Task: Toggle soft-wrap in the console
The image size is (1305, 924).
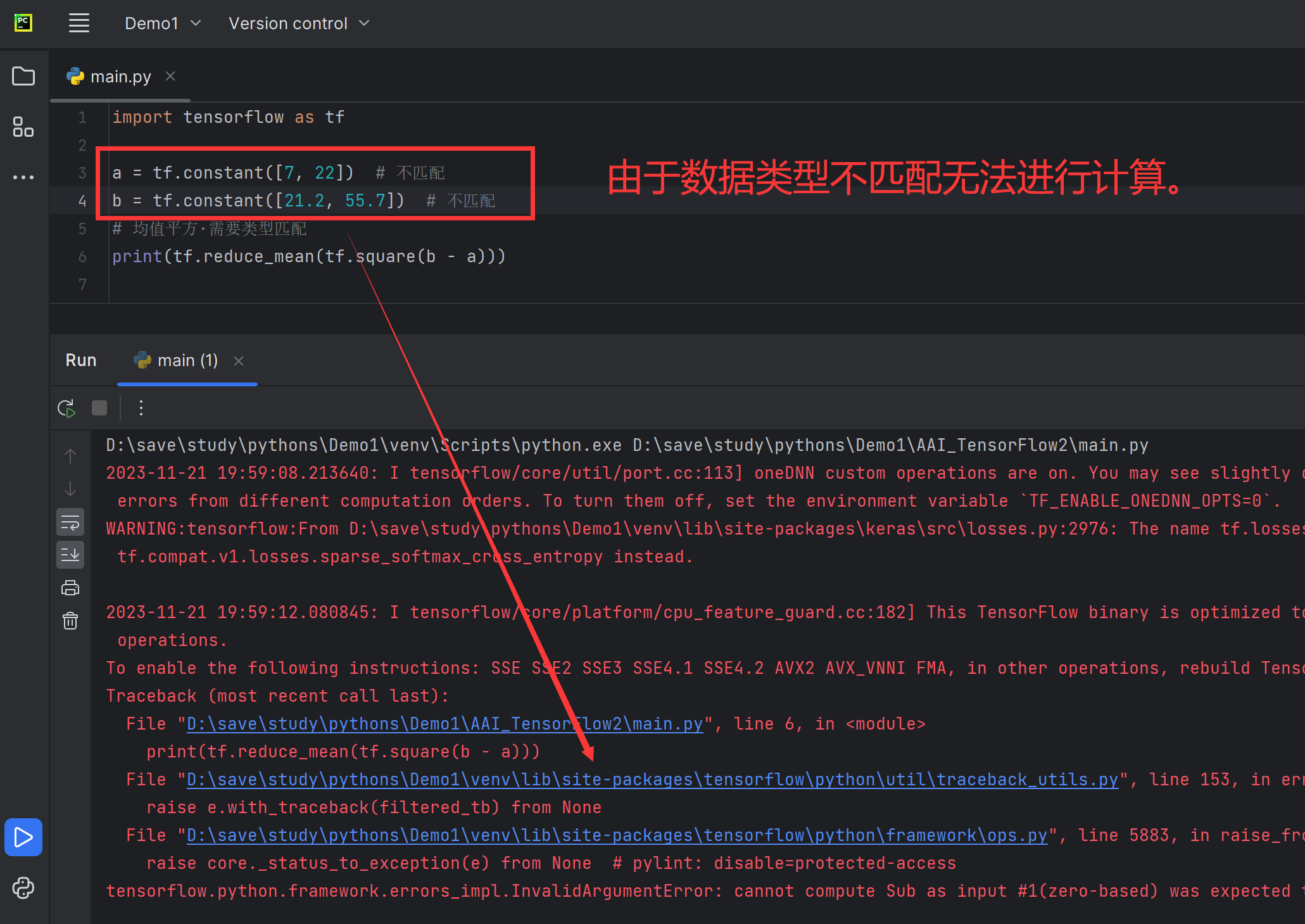Action: 70,522
